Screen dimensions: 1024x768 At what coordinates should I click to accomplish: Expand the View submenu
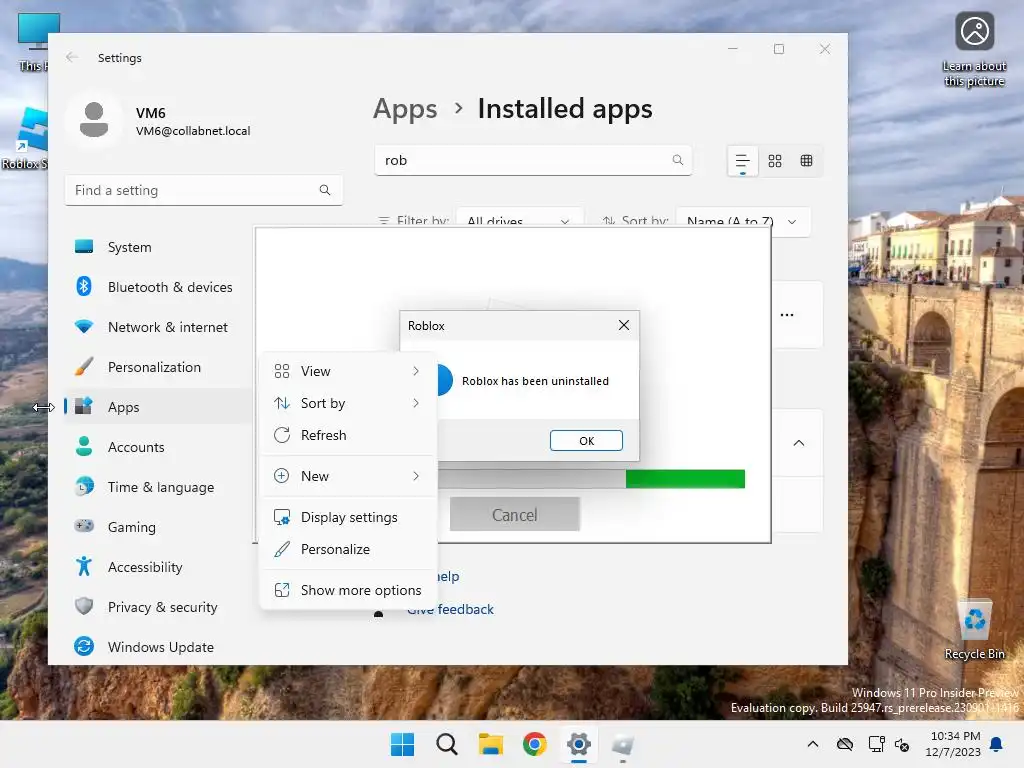pyautogui.click(x=347, y=371)
